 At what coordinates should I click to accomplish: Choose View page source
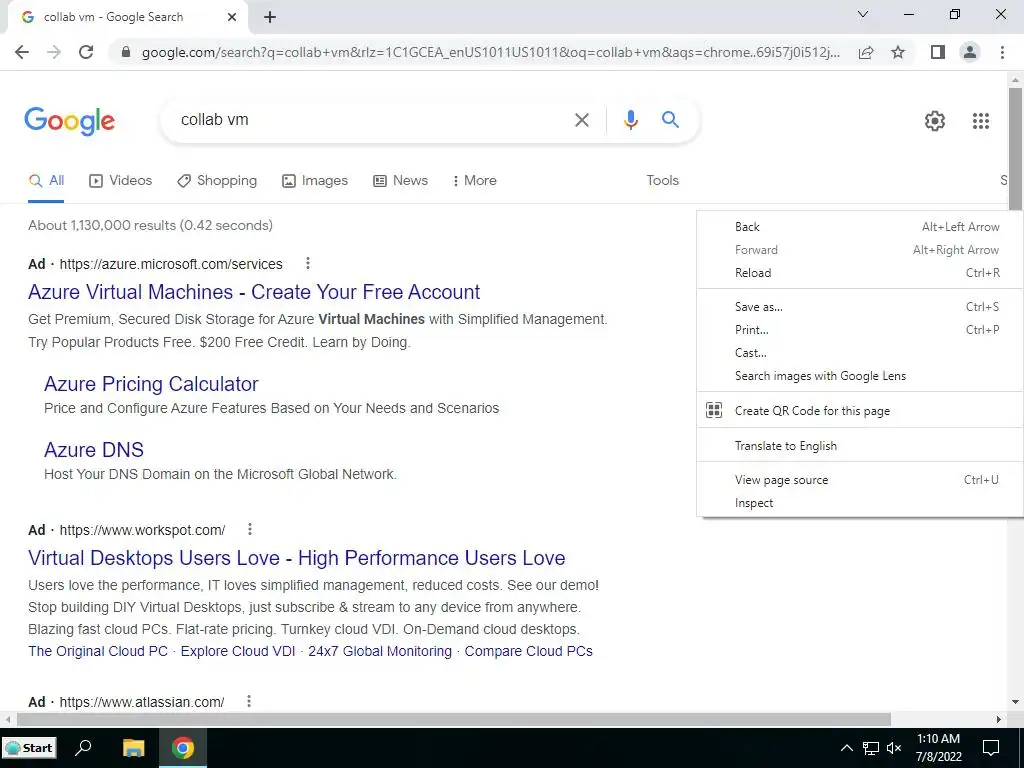point(859,480)
